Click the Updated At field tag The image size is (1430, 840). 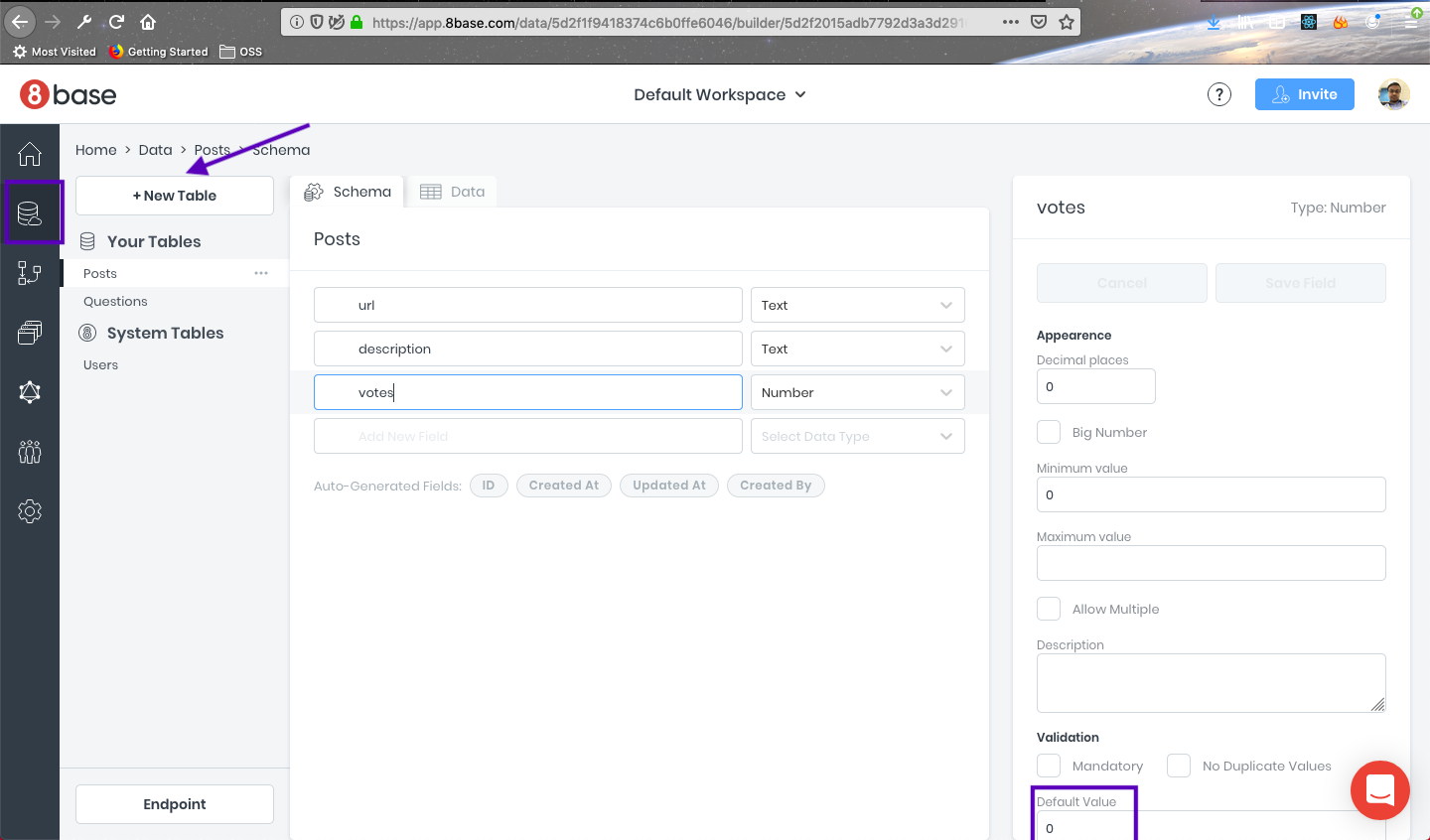[x=669, y=486]
